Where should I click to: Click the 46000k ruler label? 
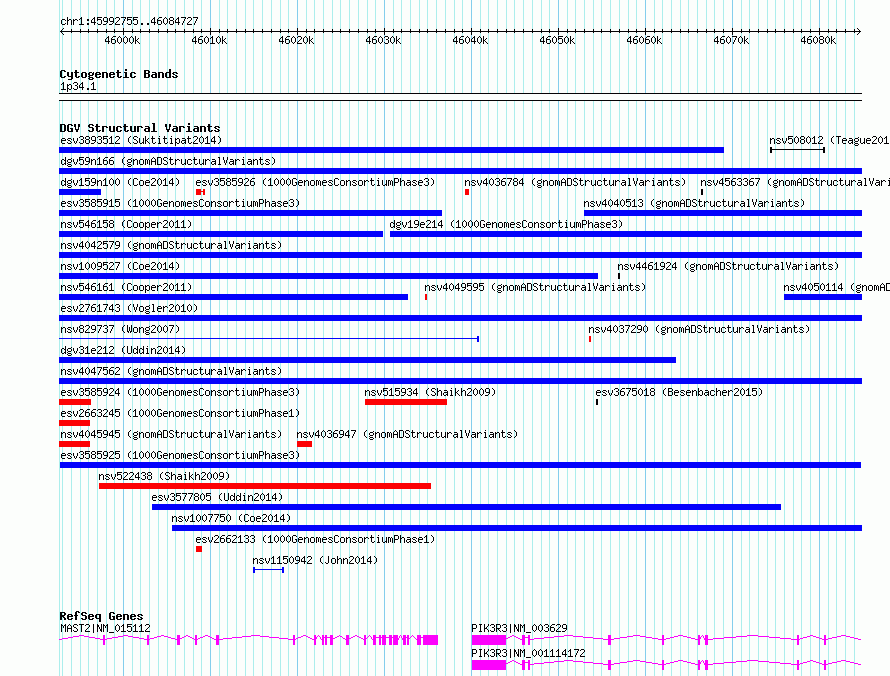[x=122, y=40]
